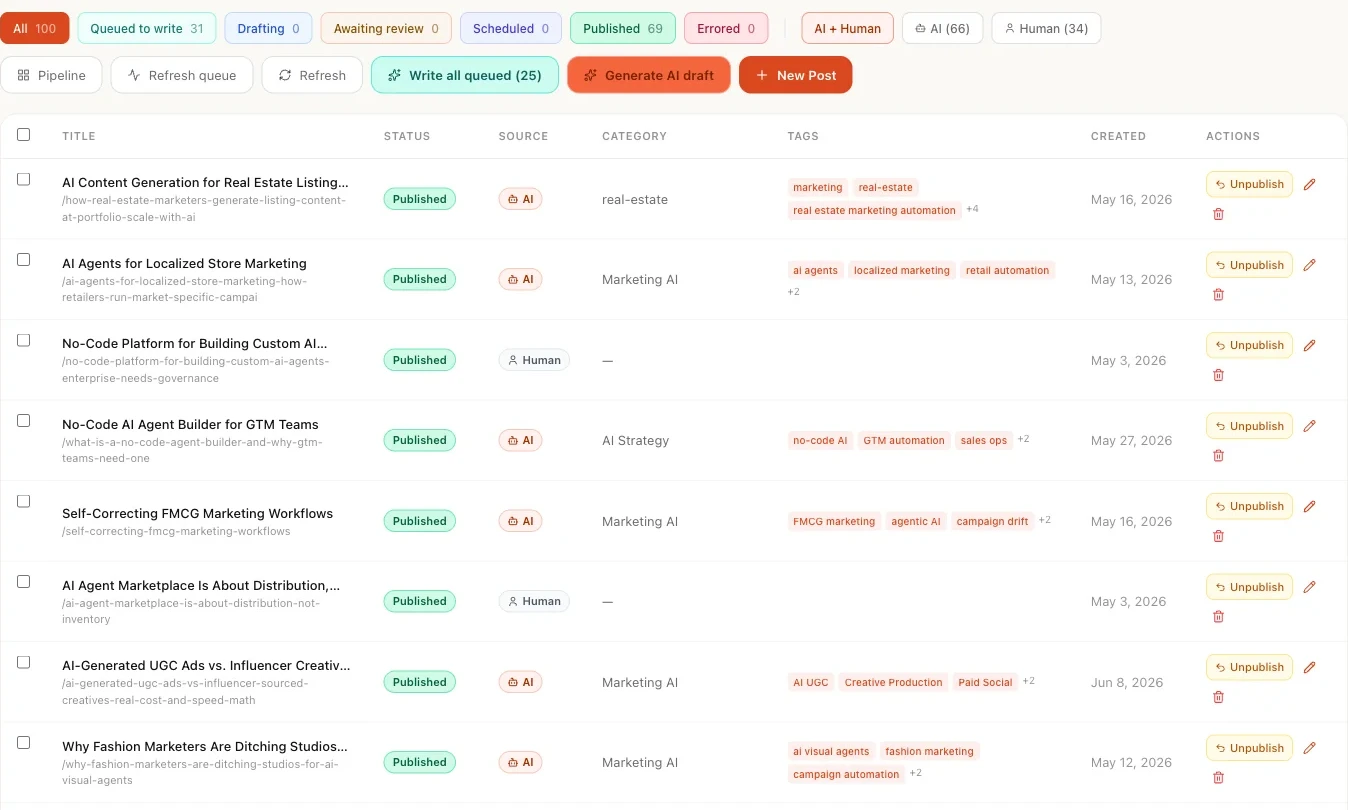This screenshot has width=1348, height=810.
Task: Delete the Why Fashion Marketers Are Ditching Studios post
Action: click(1218, 778)
